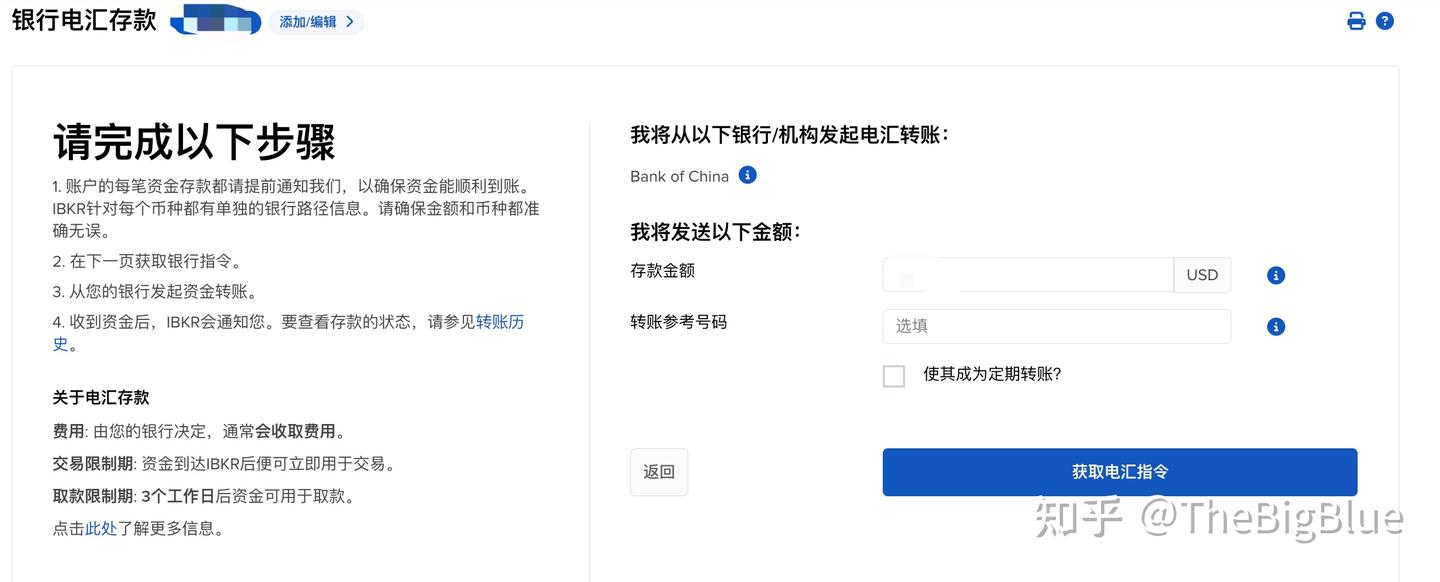The width and height of the screenshot is (1440, 582).
Task: Click the info icon next to Bank of China
Action: click(x=746, y=174)
